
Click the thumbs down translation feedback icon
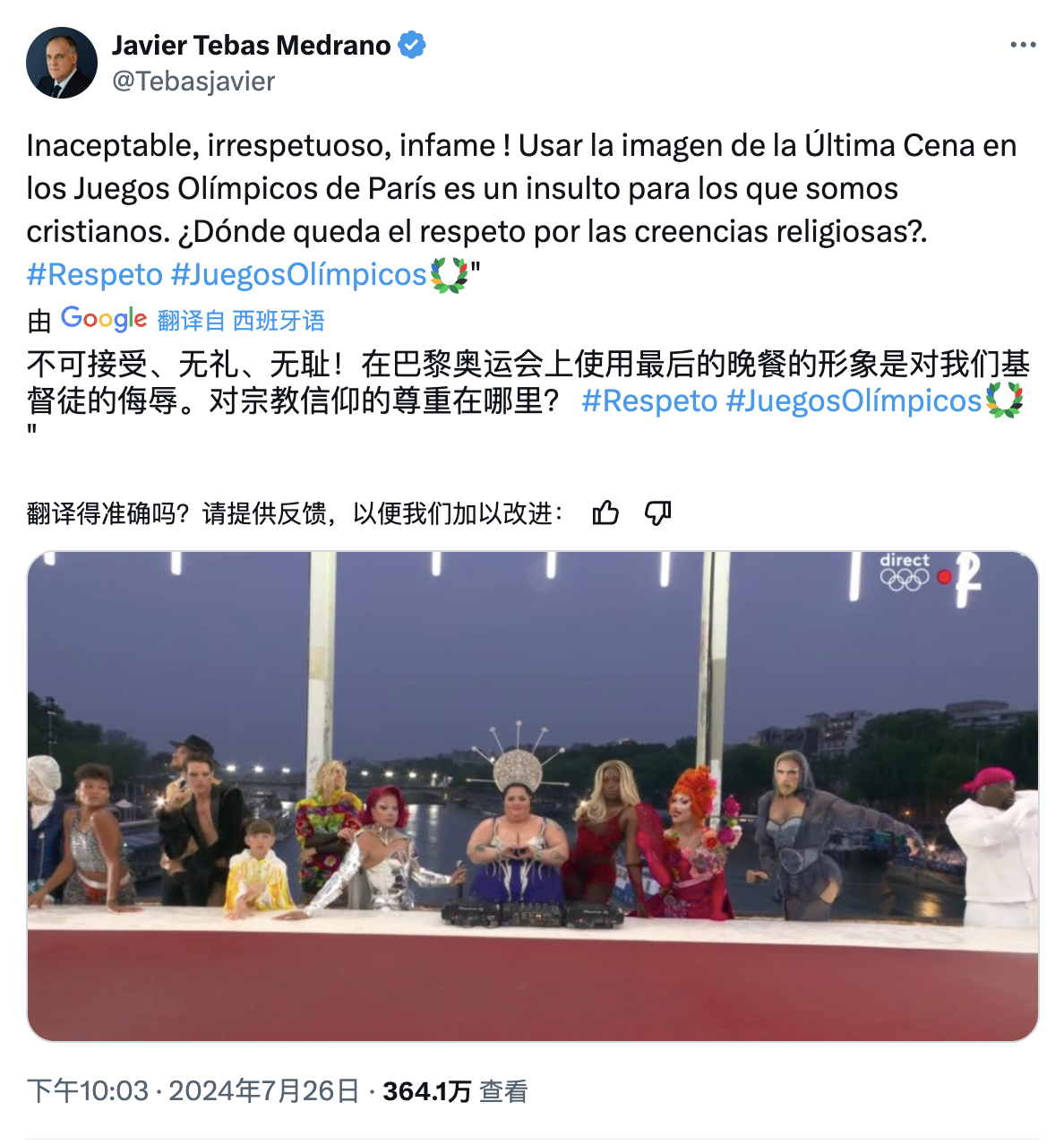(658, 513)
